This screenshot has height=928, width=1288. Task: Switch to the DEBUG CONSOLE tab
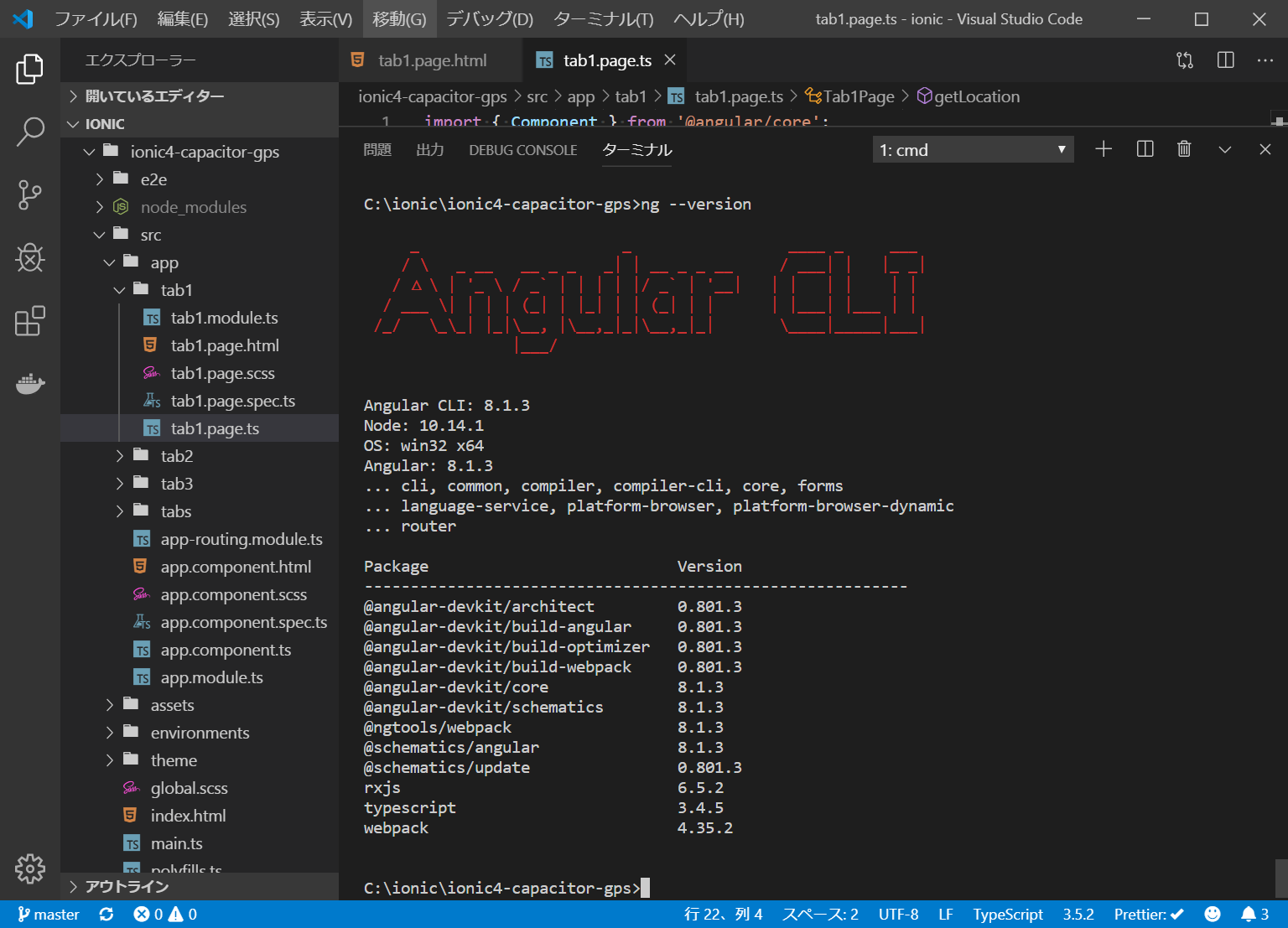tap(522, 150)
